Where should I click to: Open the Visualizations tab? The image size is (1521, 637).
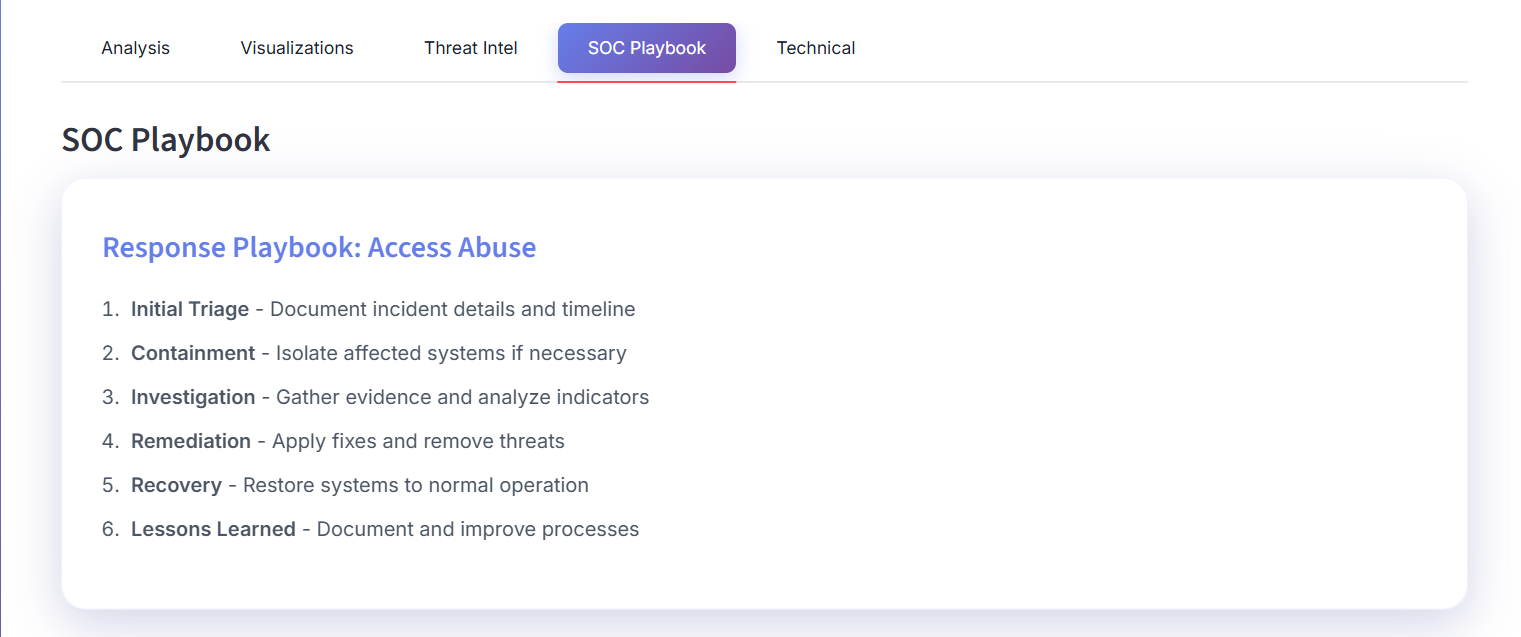tap(296, 47)
